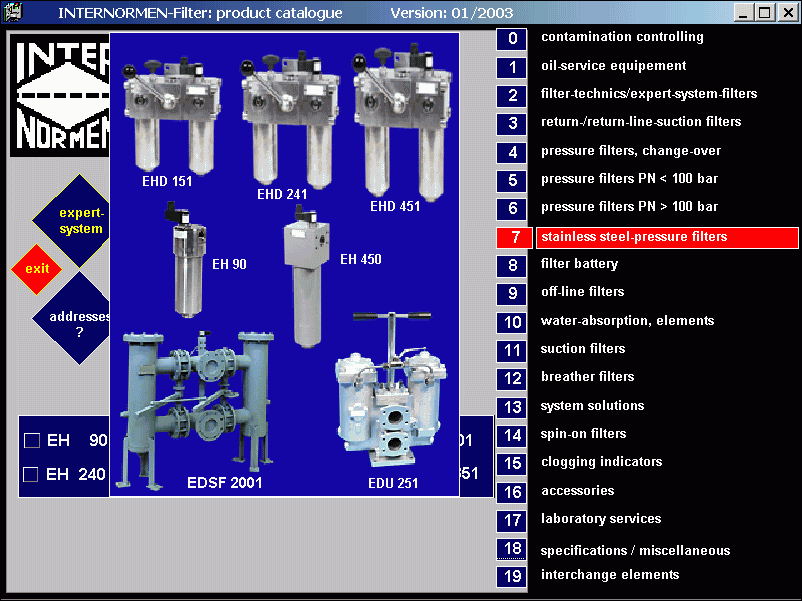Open 'filter-technics/expert-system-filters' entry

click(649, 94)
